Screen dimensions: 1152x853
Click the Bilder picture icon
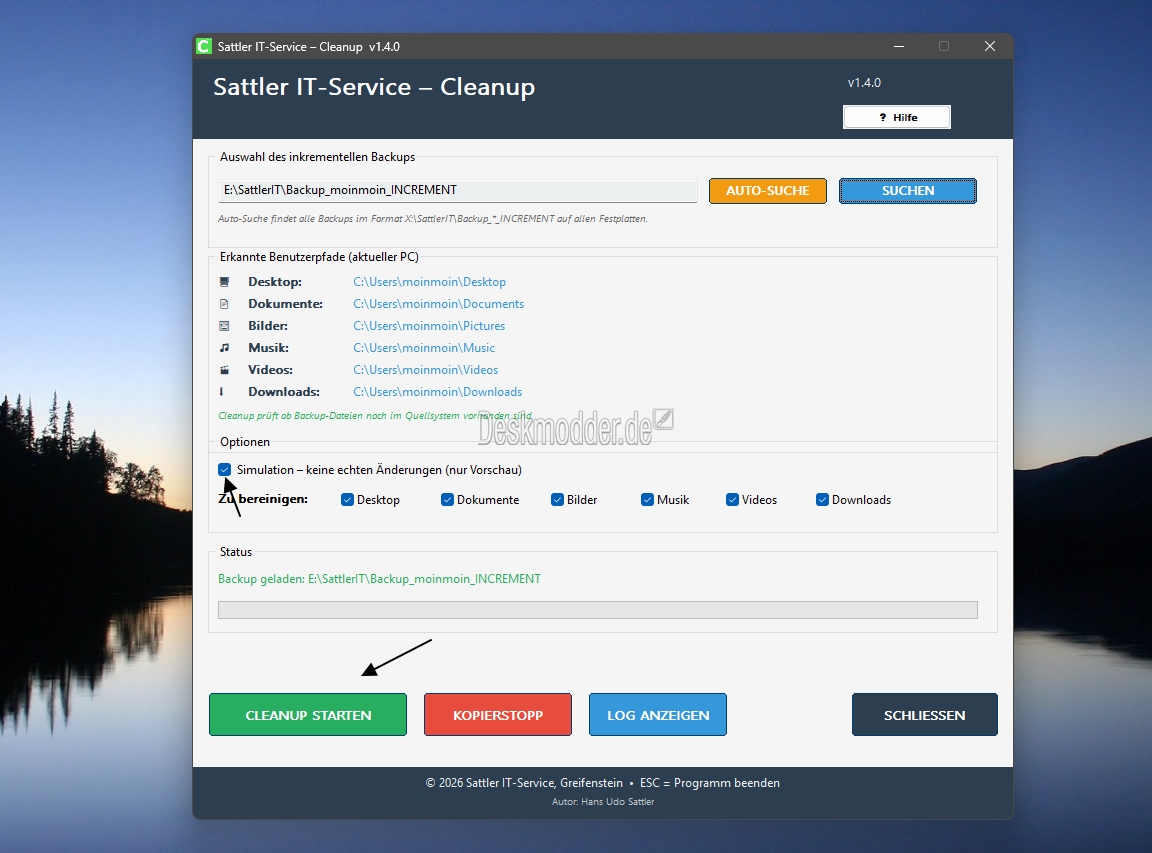tap(224, 326)
